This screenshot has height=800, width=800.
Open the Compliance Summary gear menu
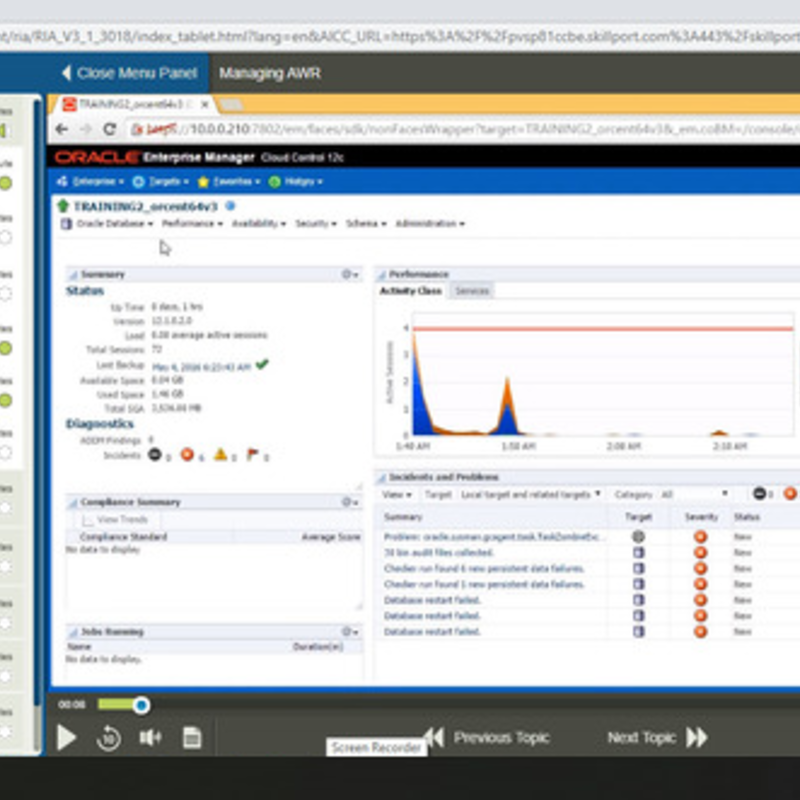pyautogui.click(x=349, y=502)
